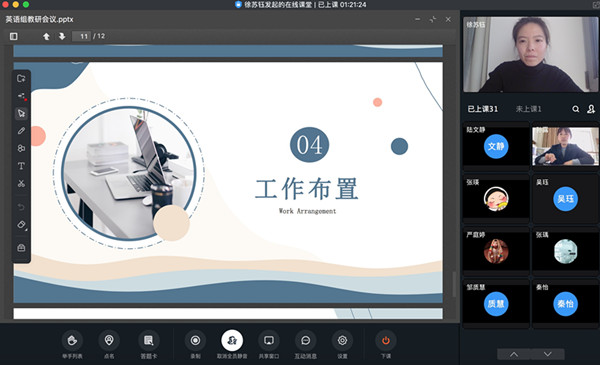Go to next slide with down arrow
Viewport: 600px width, 365px height.
coord(62,36)
